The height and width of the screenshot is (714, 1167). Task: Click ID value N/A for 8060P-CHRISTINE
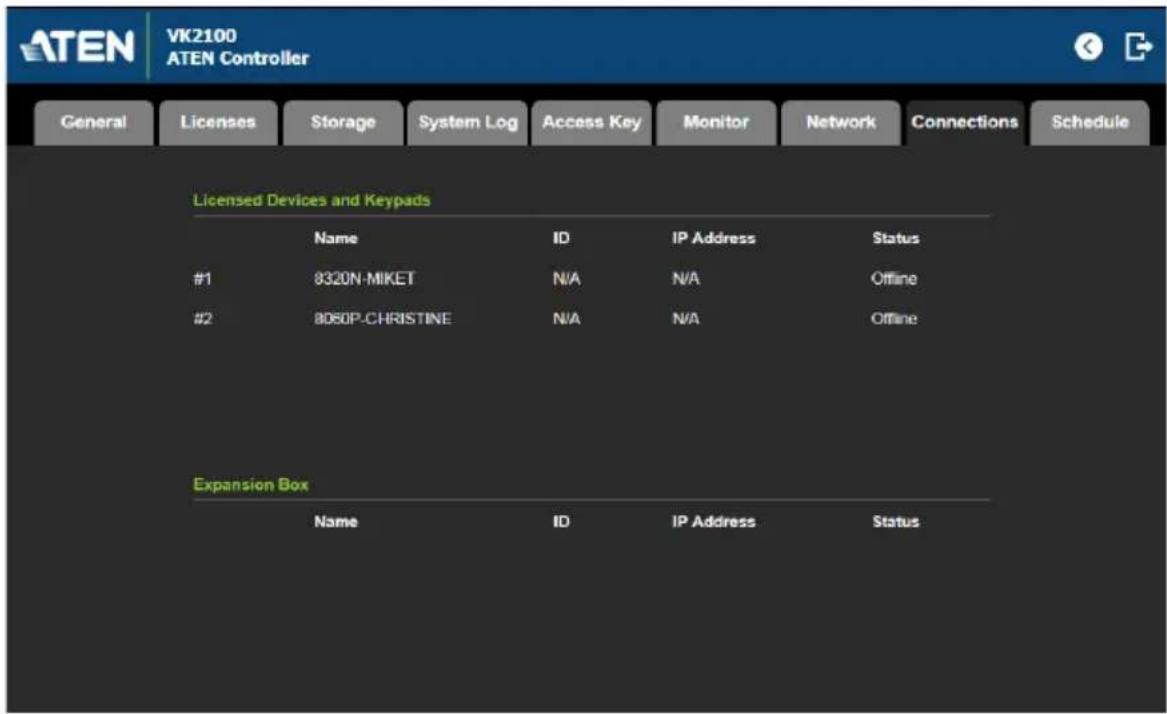tap(566, 319)
